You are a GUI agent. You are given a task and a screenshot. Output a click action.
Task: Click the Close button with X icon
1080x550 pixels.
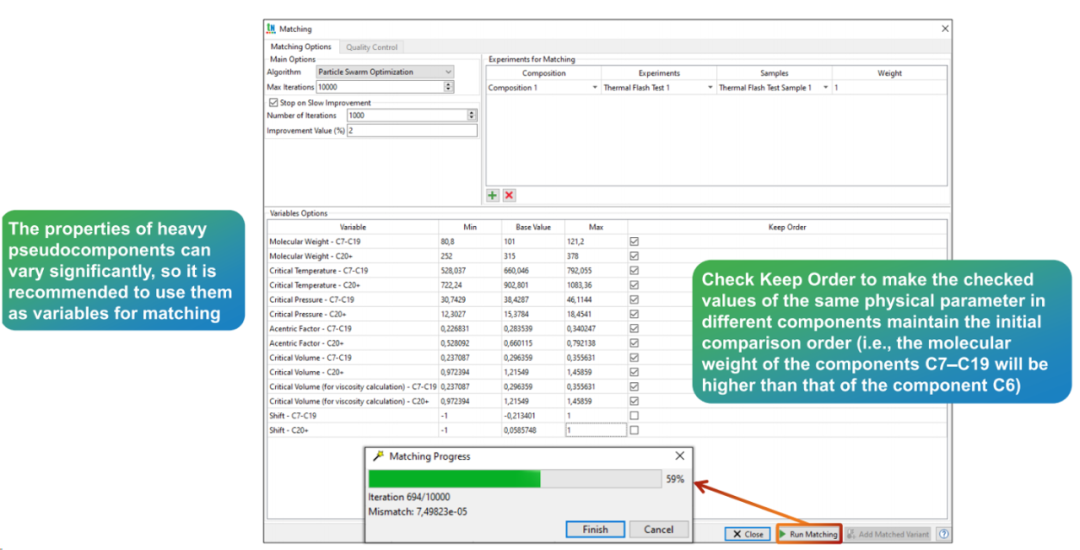[747, 534]
